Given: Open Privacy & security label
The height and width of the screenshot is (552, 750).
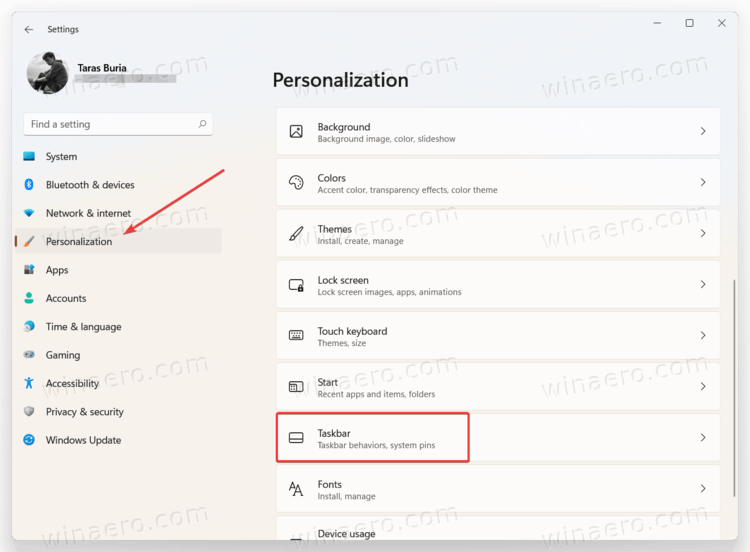Looking at the screenshot, I should (x=85, y=411).
